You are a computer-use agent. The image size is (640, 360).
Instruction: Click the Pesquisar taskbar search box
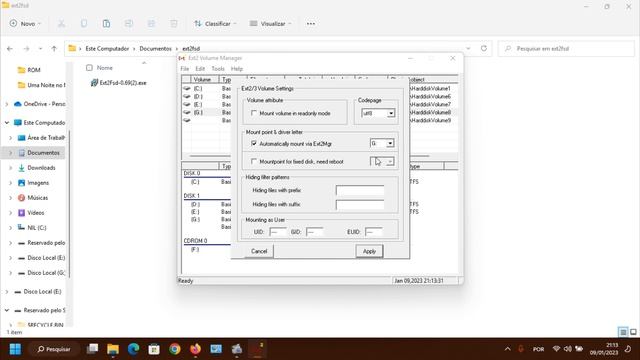pyautogui.click(x=54, y=349)
